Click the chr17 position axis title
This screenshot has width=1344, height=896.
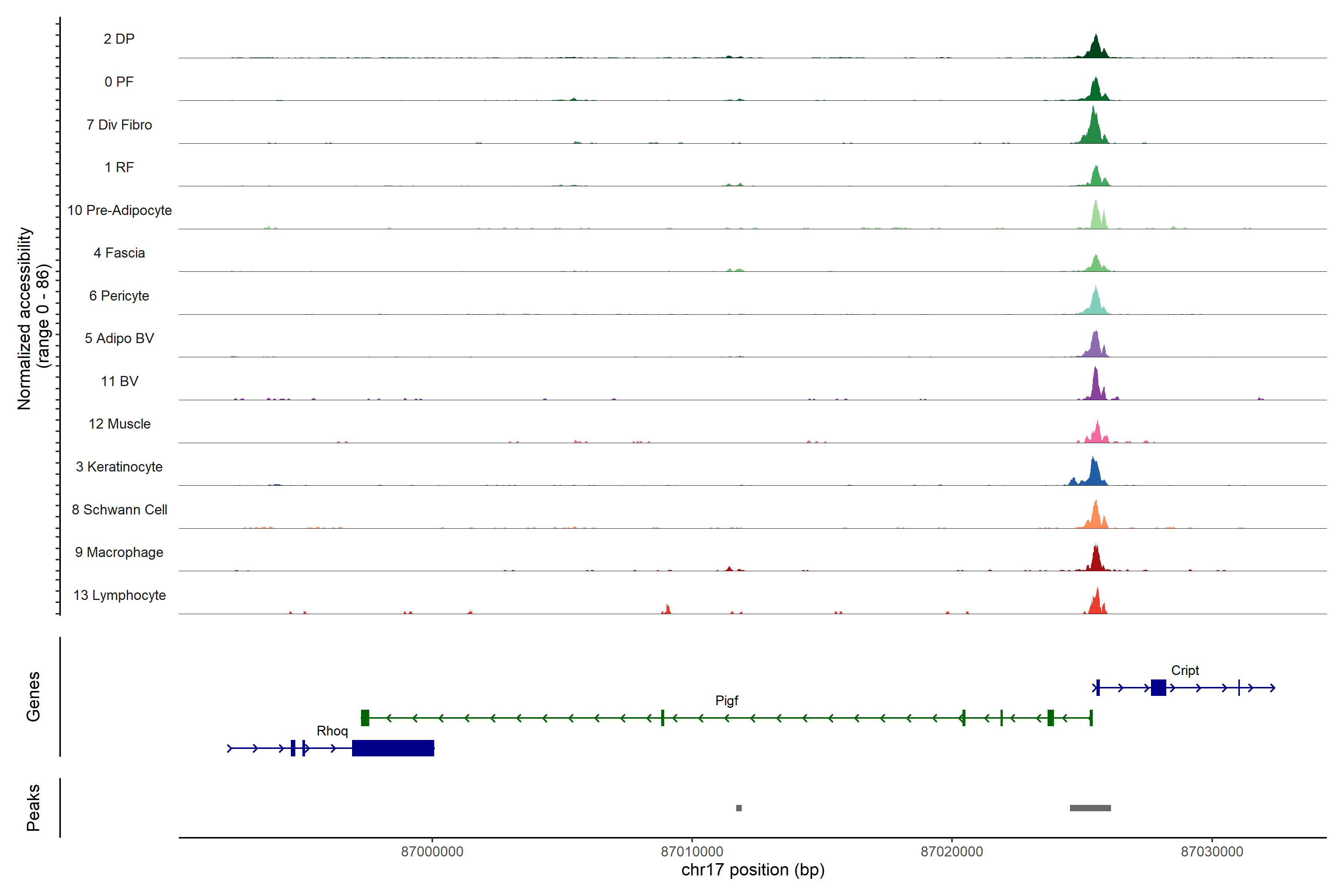coord(753,870)
